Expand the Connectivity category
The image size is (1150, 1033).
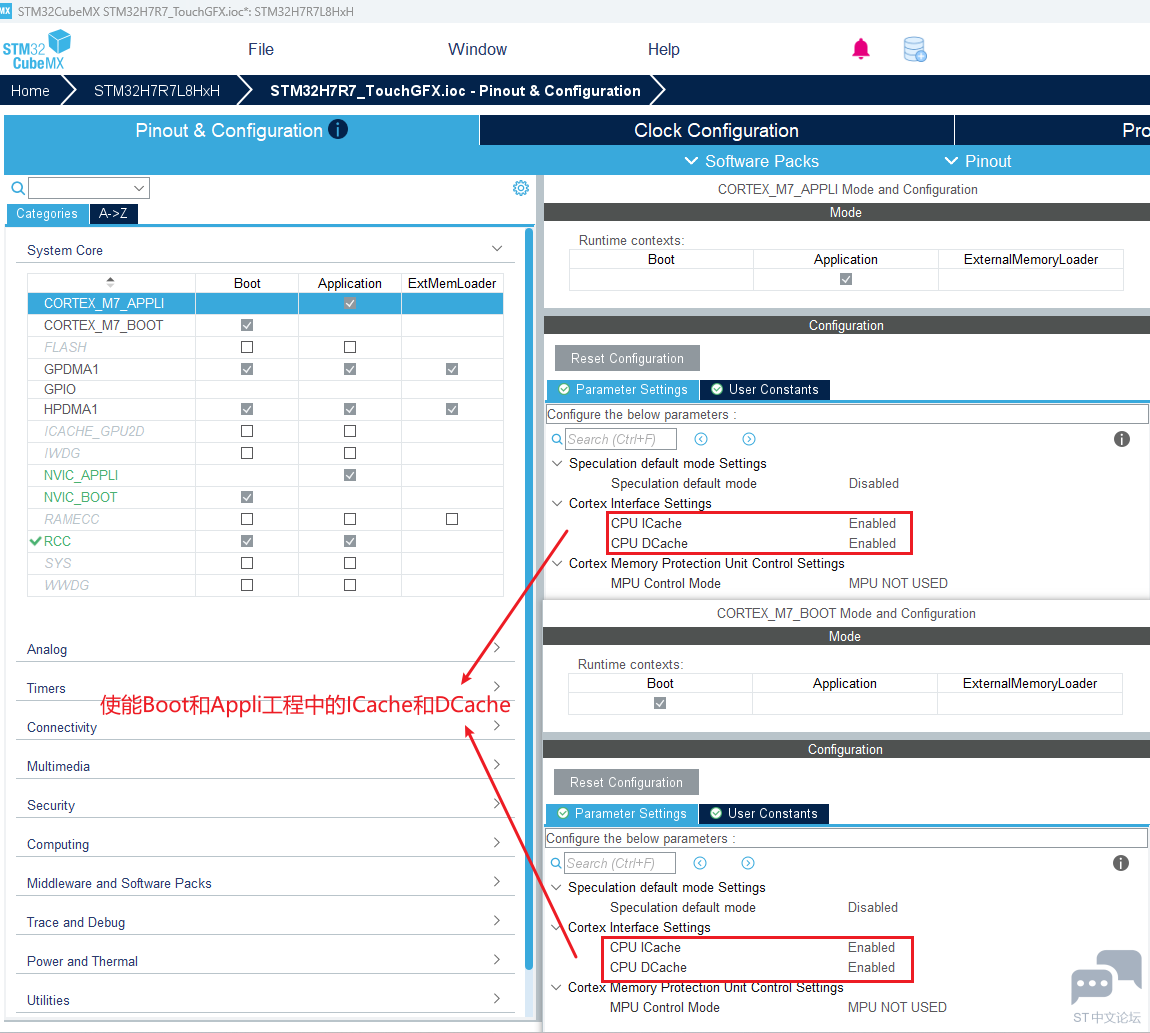coord(497,726)
